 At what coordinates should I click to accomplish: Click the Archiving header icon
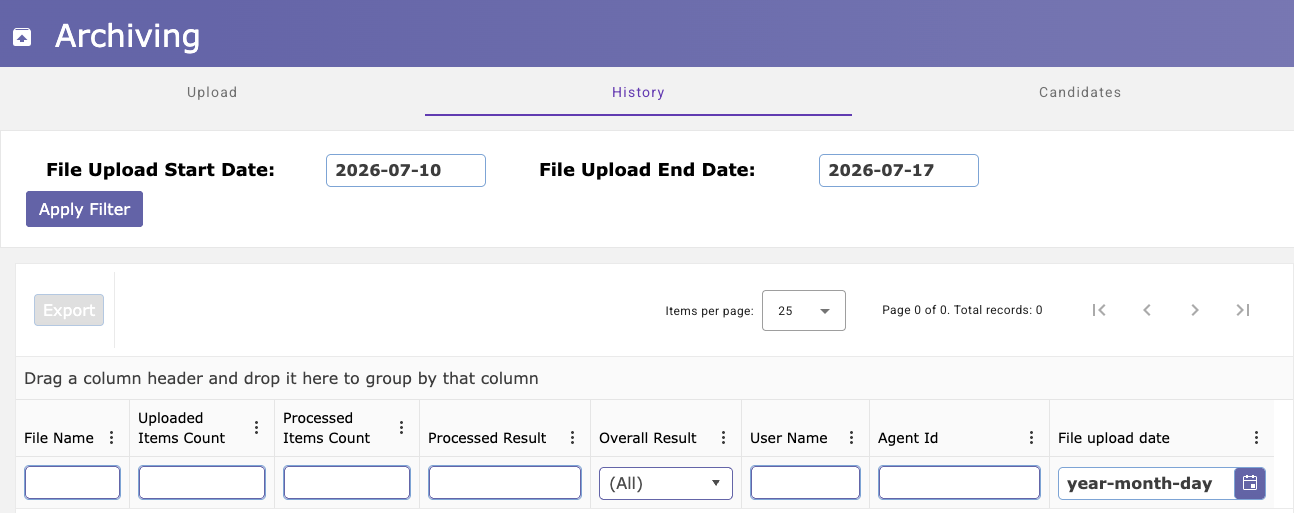click(22, 37)
